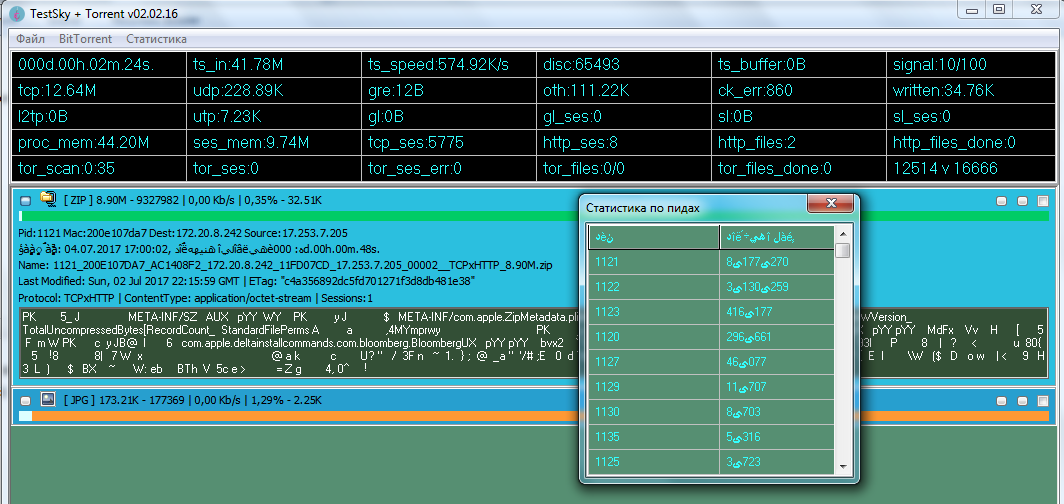Click the green ZIP download progress bar
1064x504 pixels.
coord(300,216)
